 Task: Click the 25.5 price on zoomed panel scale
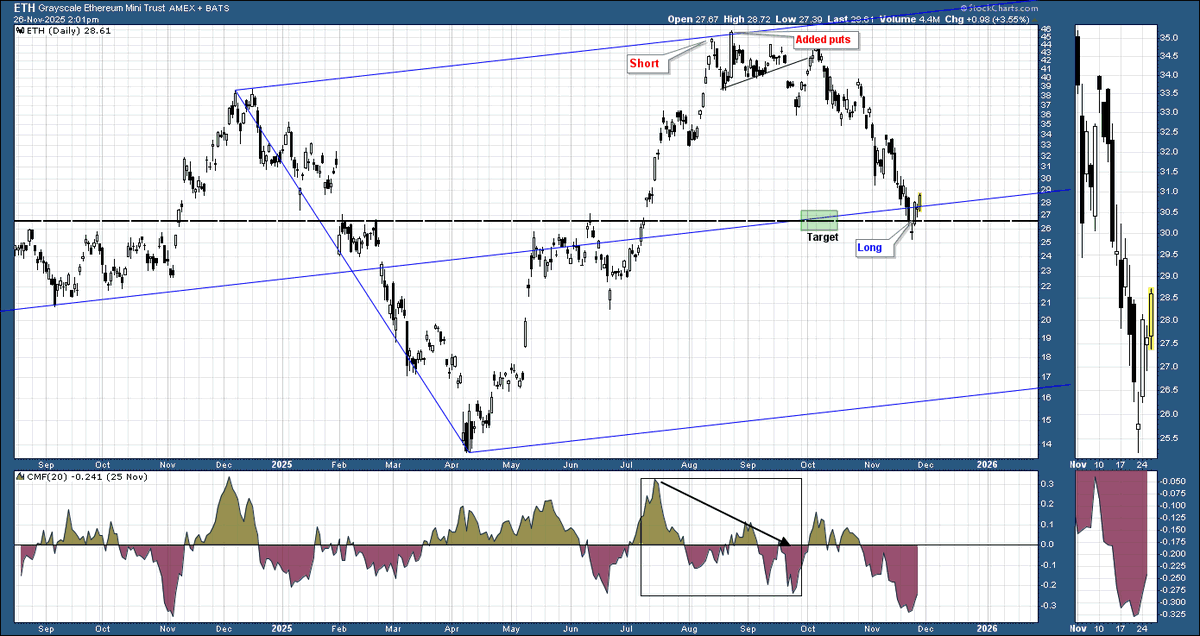(1171, 438)
